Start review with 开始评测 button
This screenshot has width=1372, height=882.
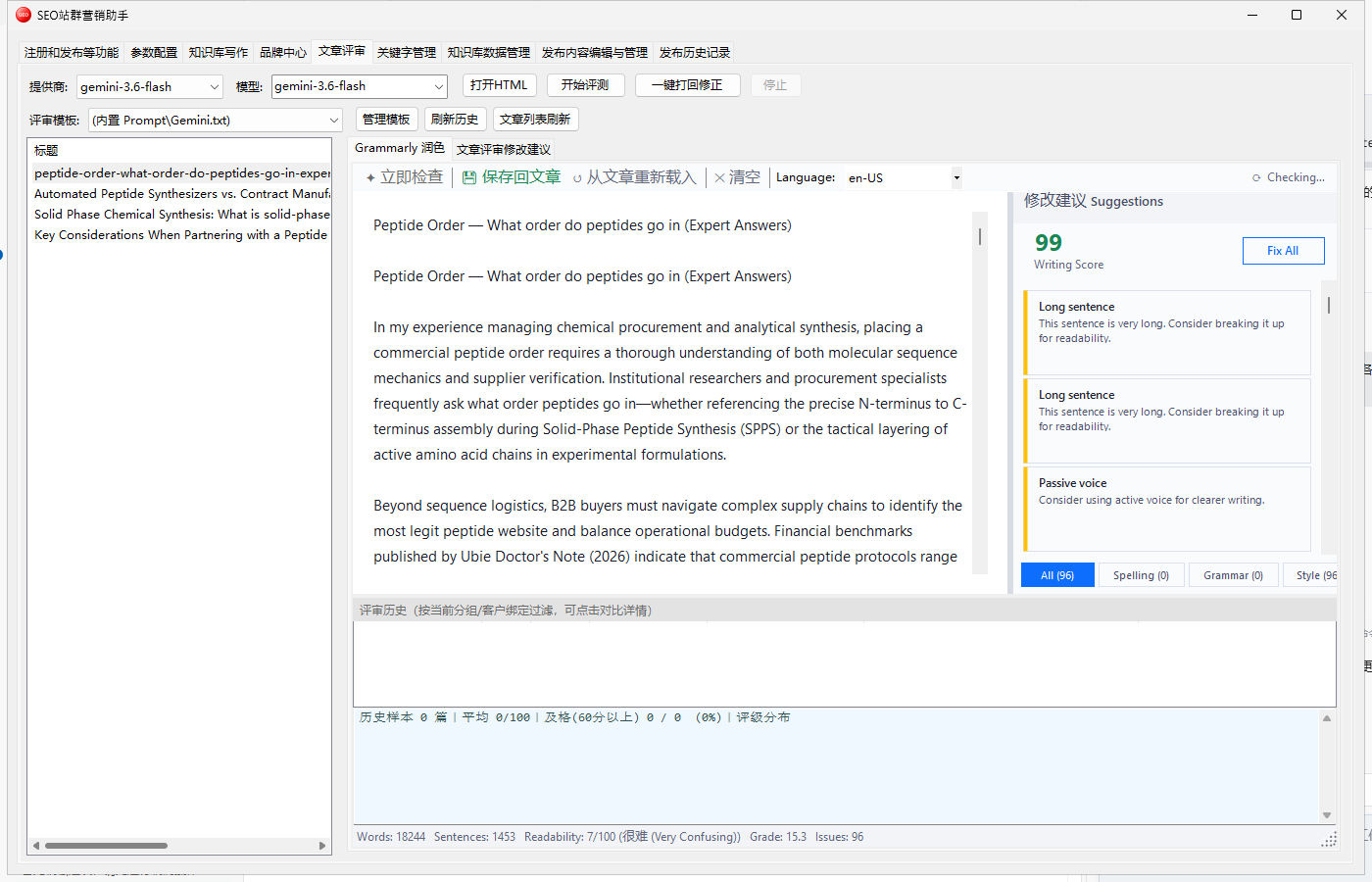pyautogui.click(x=585, y=85)
